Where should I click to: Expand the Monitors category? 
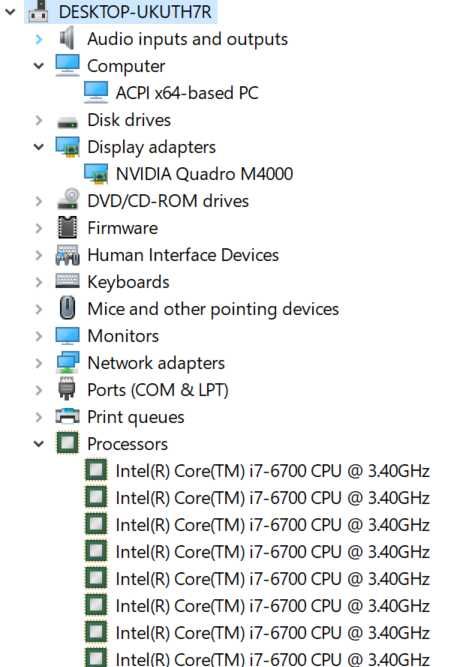[x=39, y=336]
